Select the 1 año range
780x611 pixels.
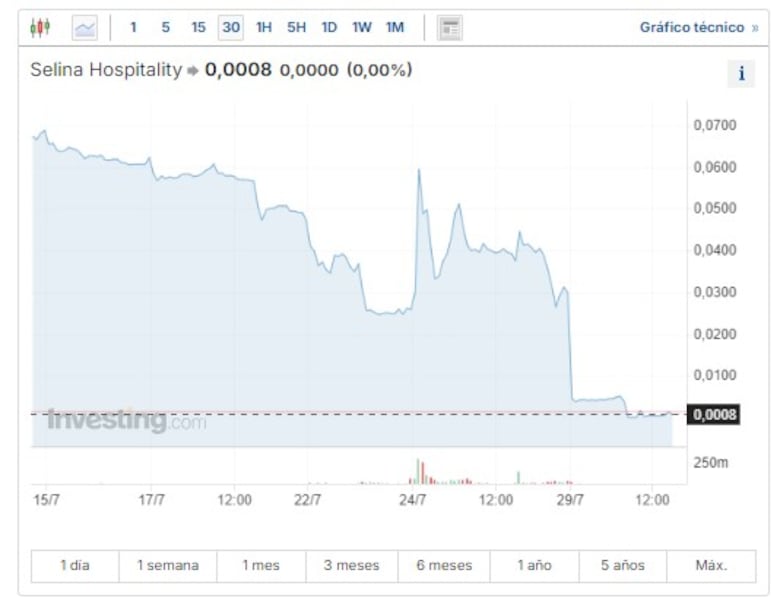click(534, 566)
